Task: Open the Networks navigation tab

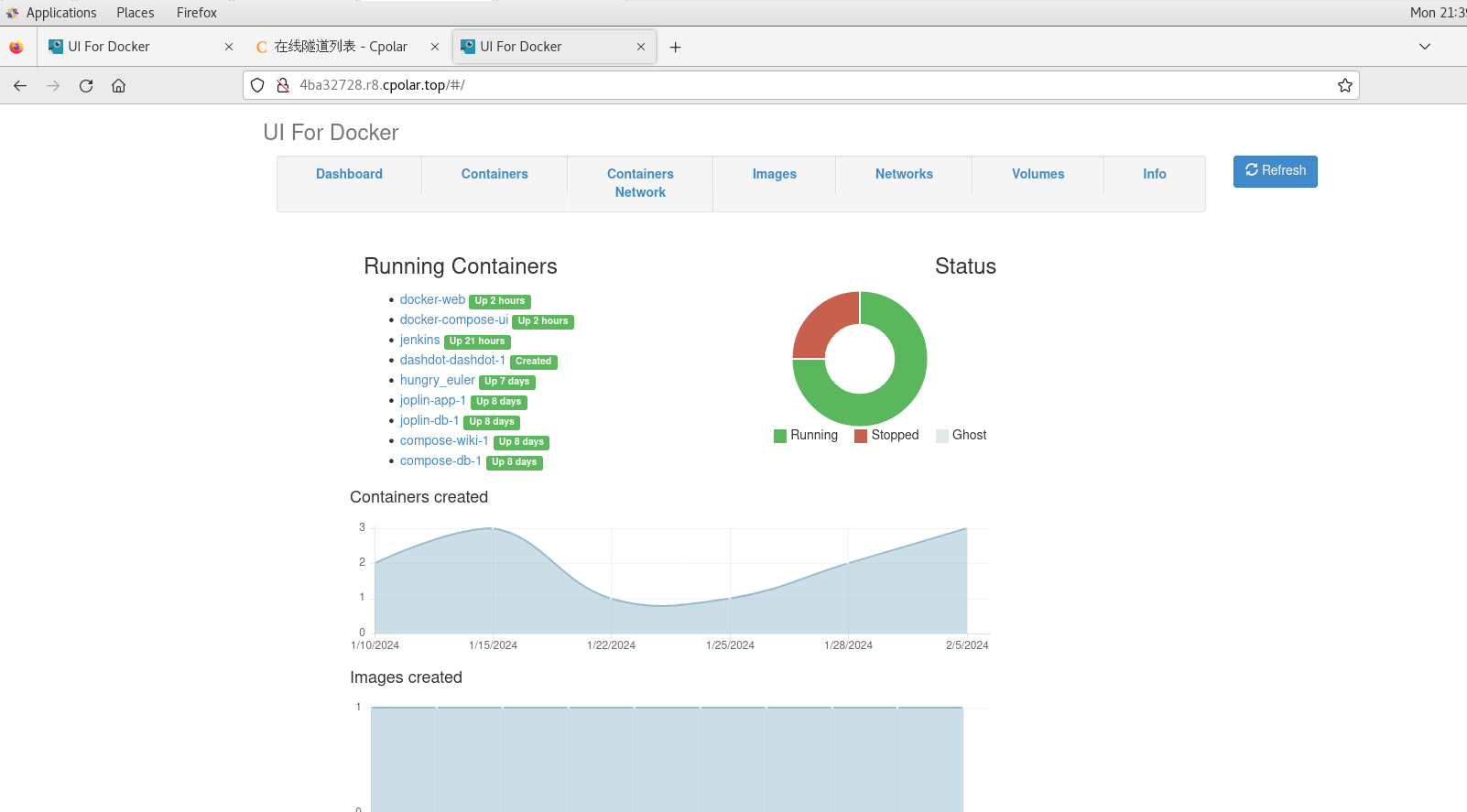Action: 904,174
